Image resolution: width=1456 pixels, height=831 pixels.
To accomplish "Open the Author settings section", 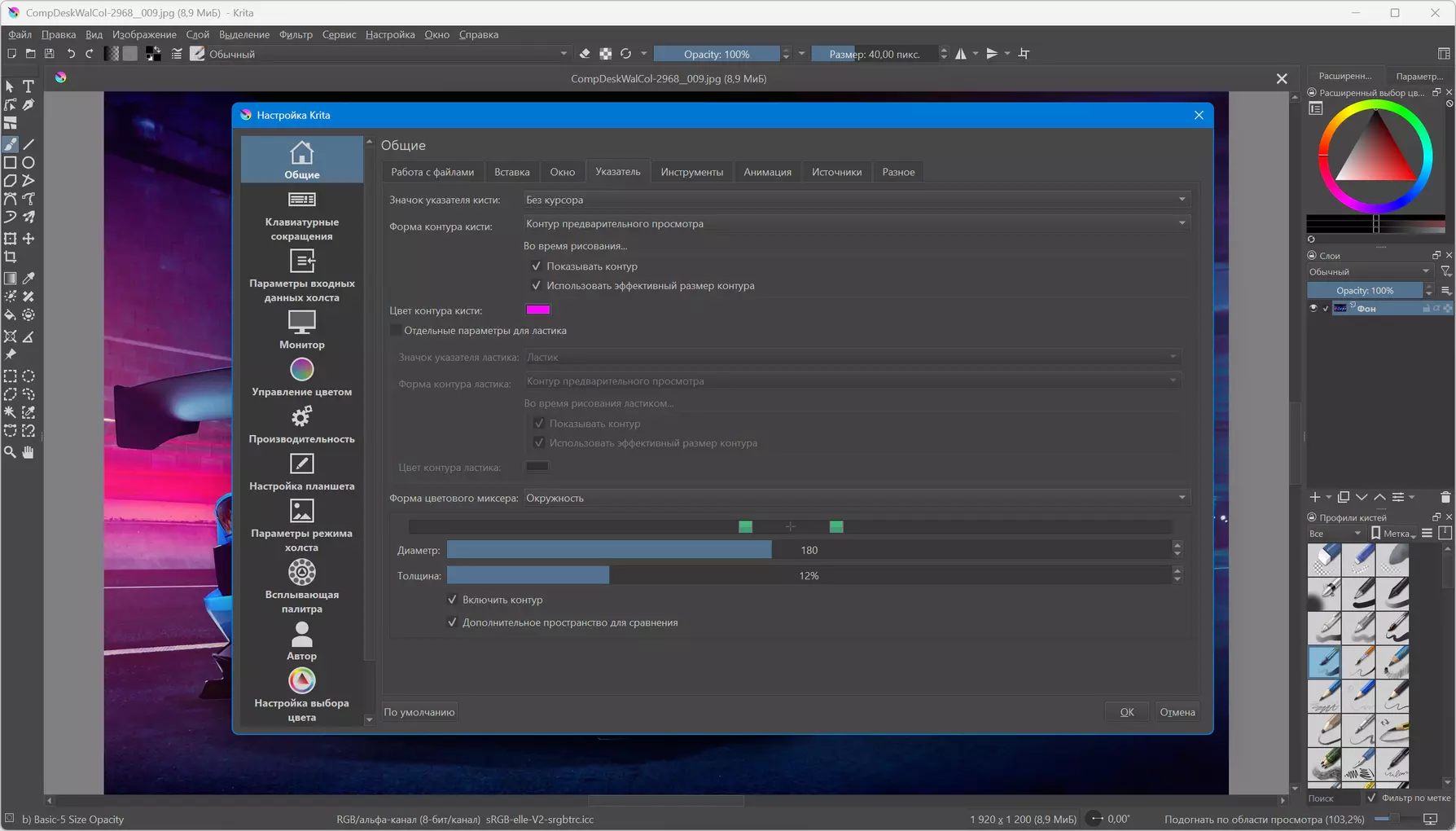I will pos(301,640).
